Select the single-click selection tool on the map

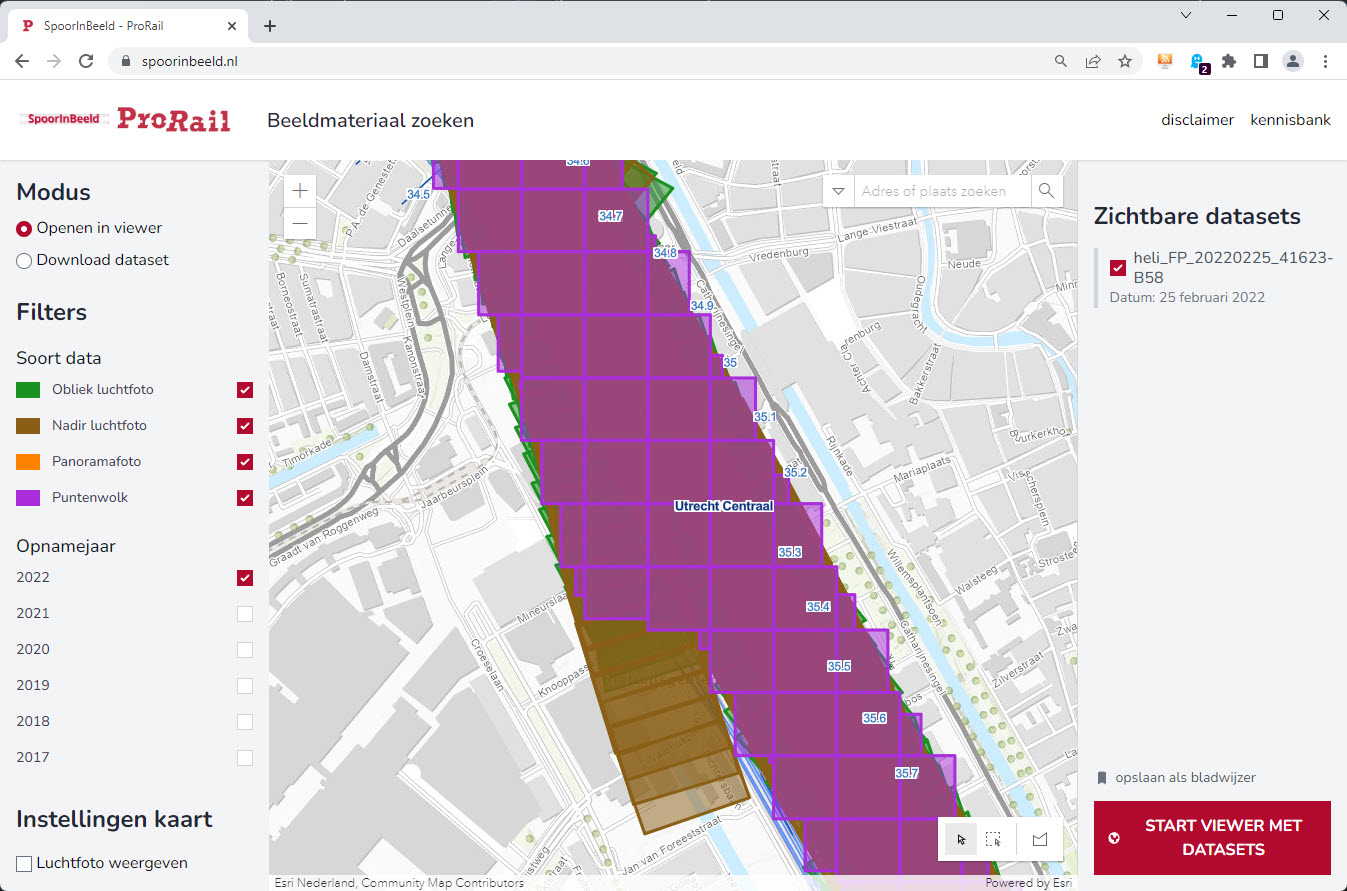[x=960, y=840]
